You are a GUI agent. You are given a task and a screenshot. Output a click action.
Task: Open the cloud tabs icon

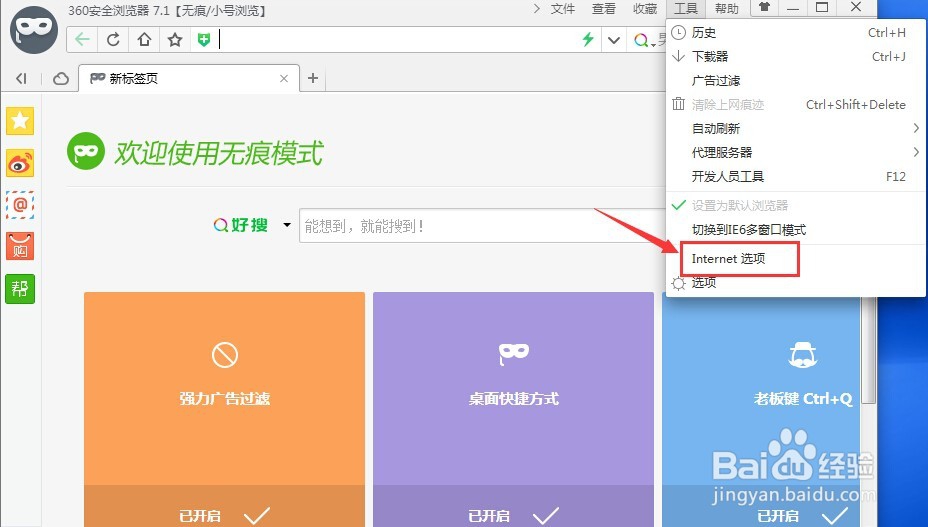(60, 79)
